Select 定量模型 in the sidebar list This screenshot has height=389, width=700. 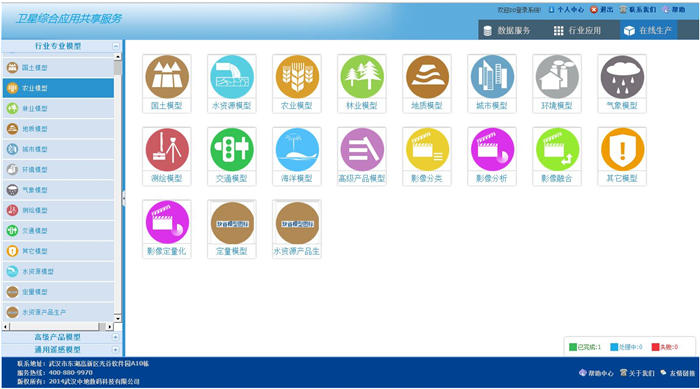pos(58,292)
